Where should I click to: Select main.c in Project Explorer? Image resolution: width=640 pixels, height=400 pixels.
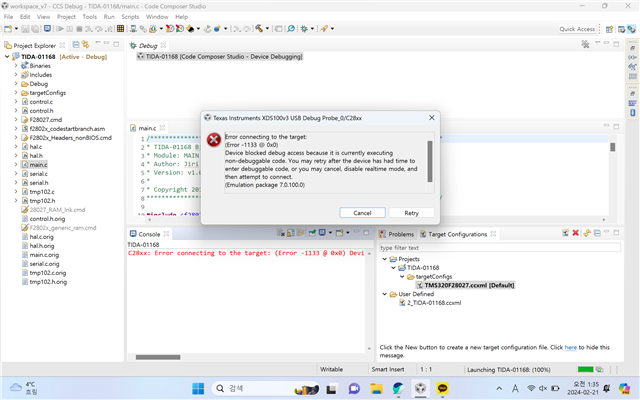[38, 164]
